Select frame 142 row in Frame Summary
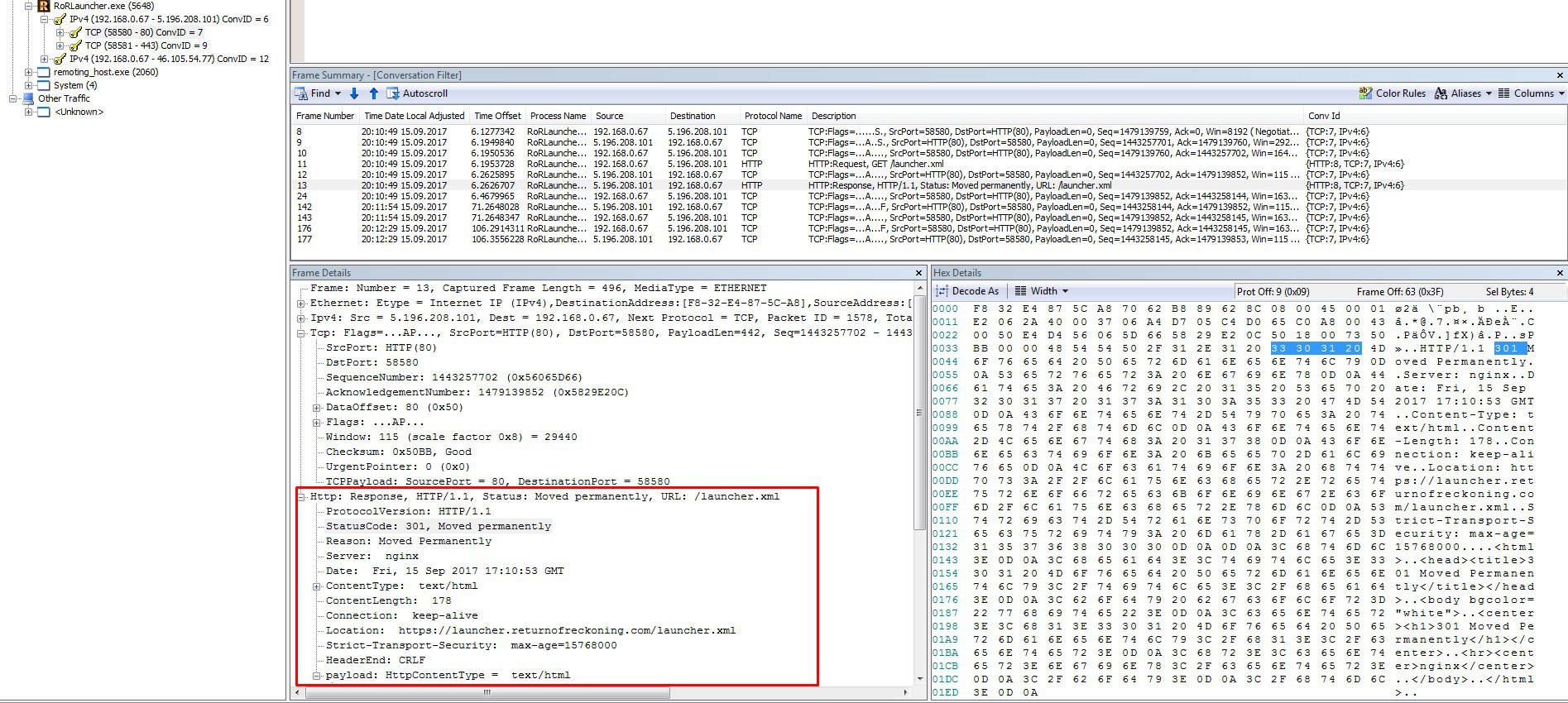The height and width of the screenshot is (703, 1568). click(928, 207)
